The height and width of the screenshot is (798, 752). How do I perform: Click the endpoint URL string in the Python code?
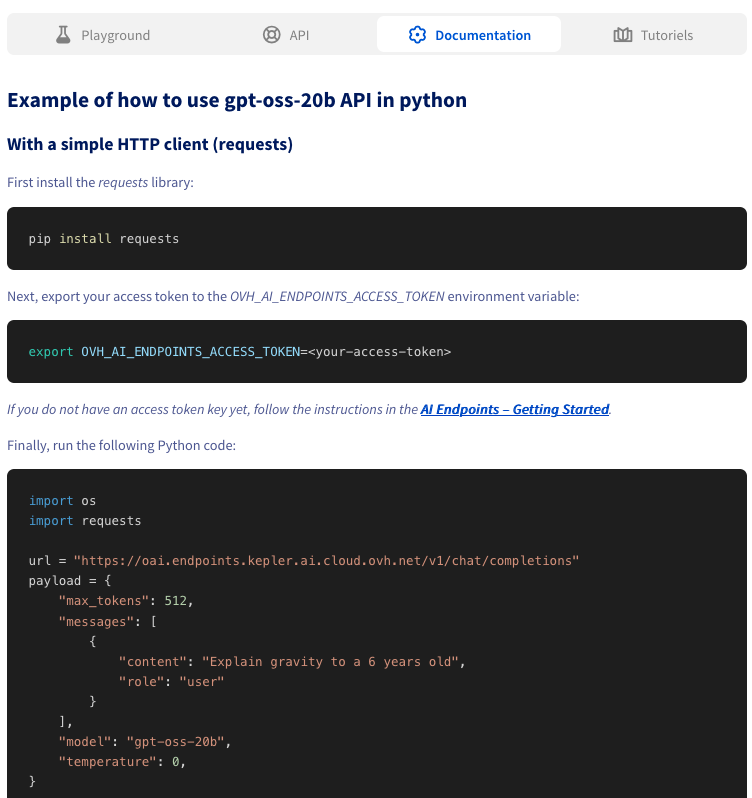tap(326, 561)
